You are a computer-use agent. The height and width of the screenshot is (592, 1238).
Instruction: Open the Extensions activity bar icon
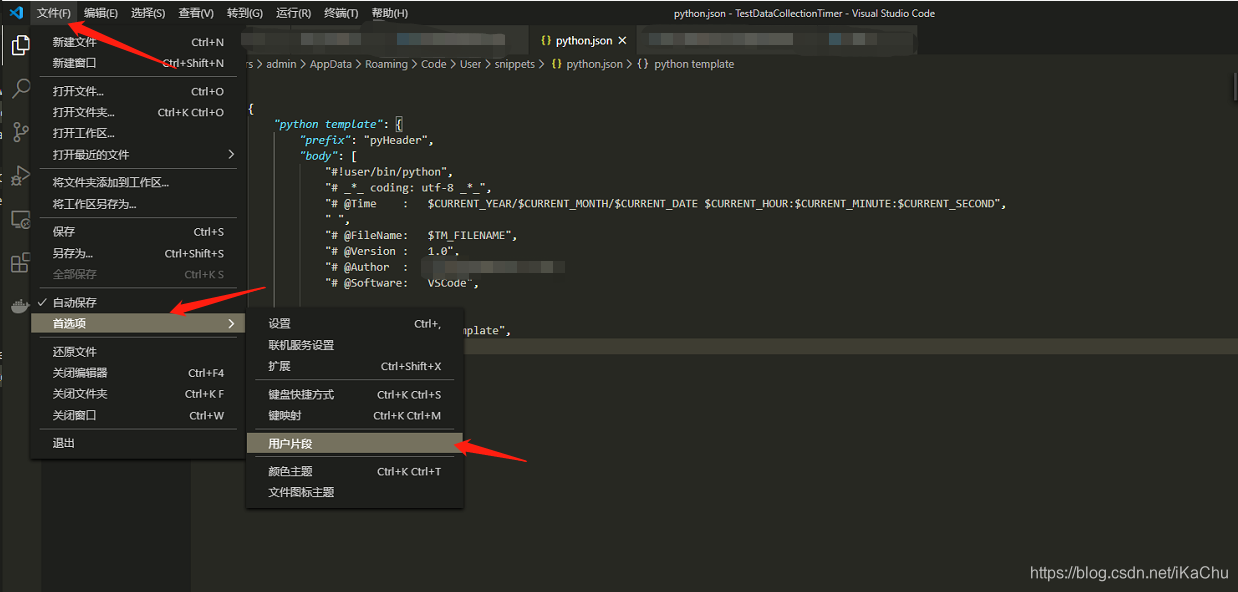click(20, 263)
